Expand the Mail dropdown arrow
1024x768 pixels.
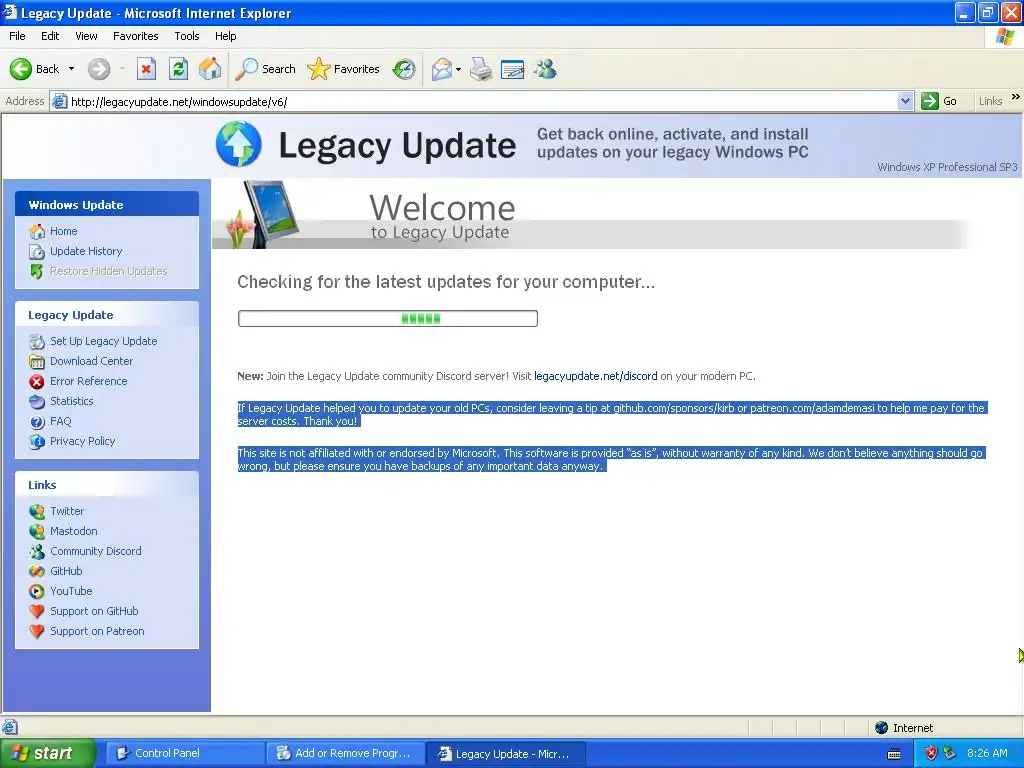coord(458,69)
